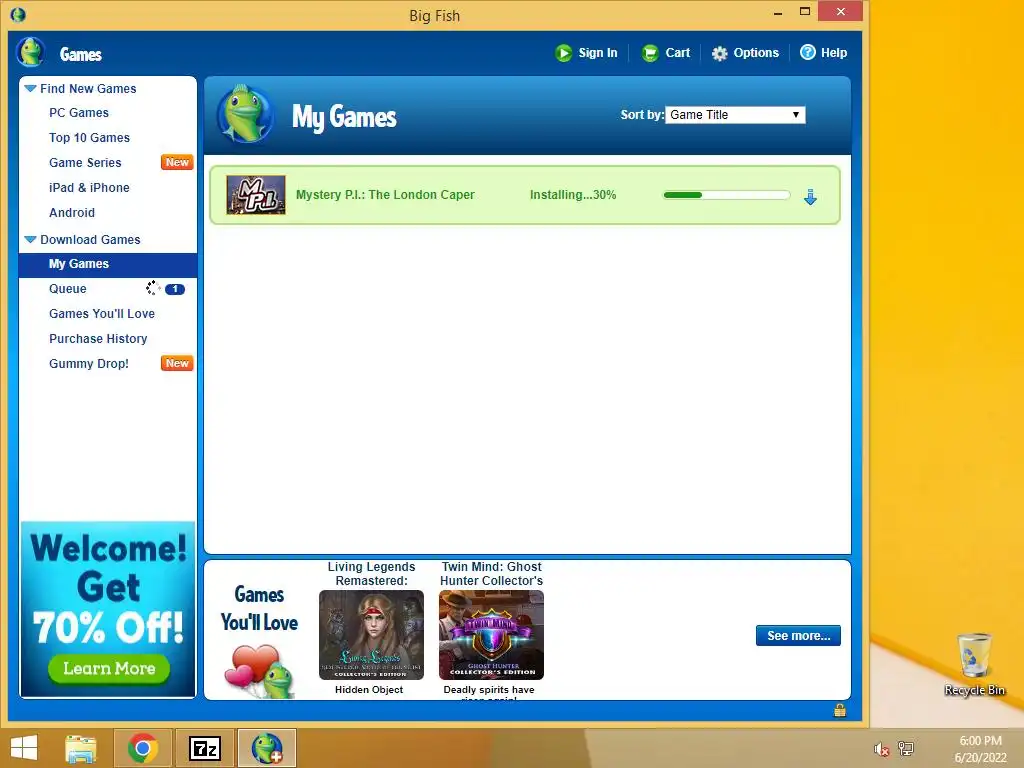Image resolution: width=1024 pixels, height=768 pixels.
Task: Click the Big Fish title bar icon
Action: pyautogui.click(x=18, y=14)
